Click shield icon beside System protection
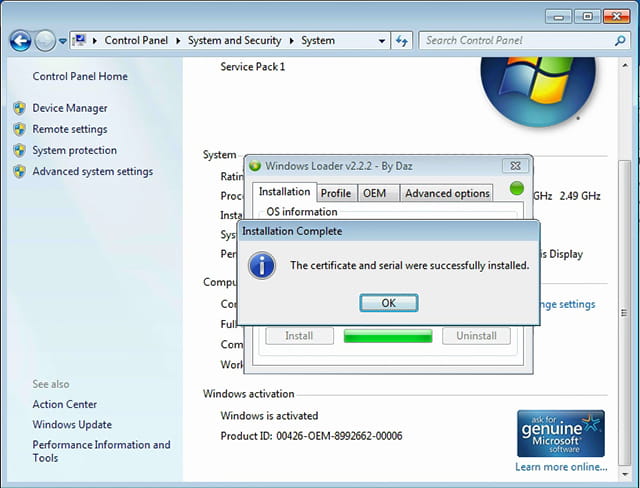This screenshot has width=640, height=488. tap(19, 151)
